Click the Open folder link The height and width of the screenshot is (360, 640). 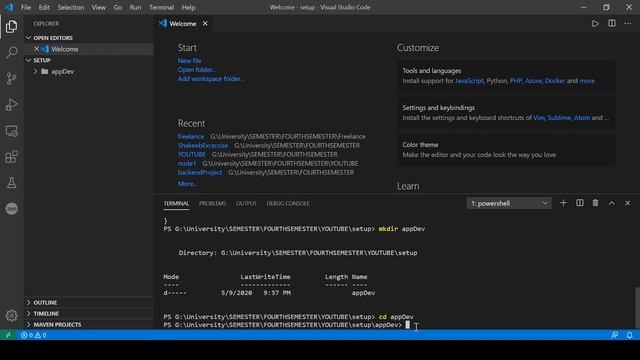[x=197, y=69]
